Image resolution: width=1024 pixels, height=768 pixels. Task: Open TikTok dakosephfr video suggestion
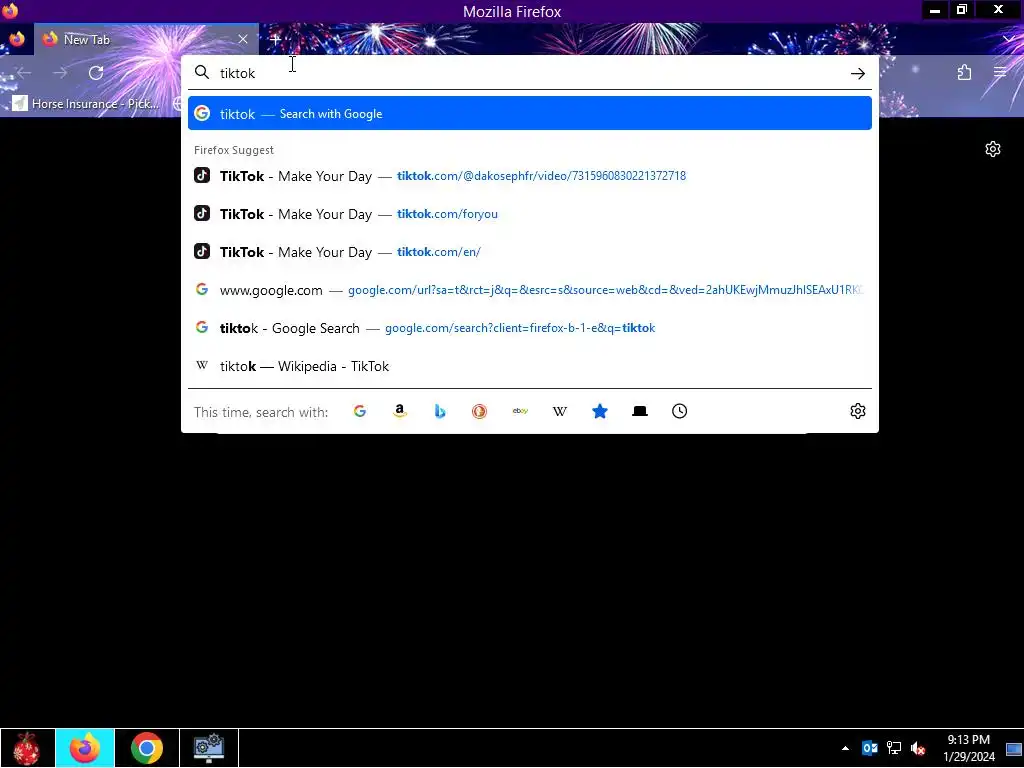530,176
